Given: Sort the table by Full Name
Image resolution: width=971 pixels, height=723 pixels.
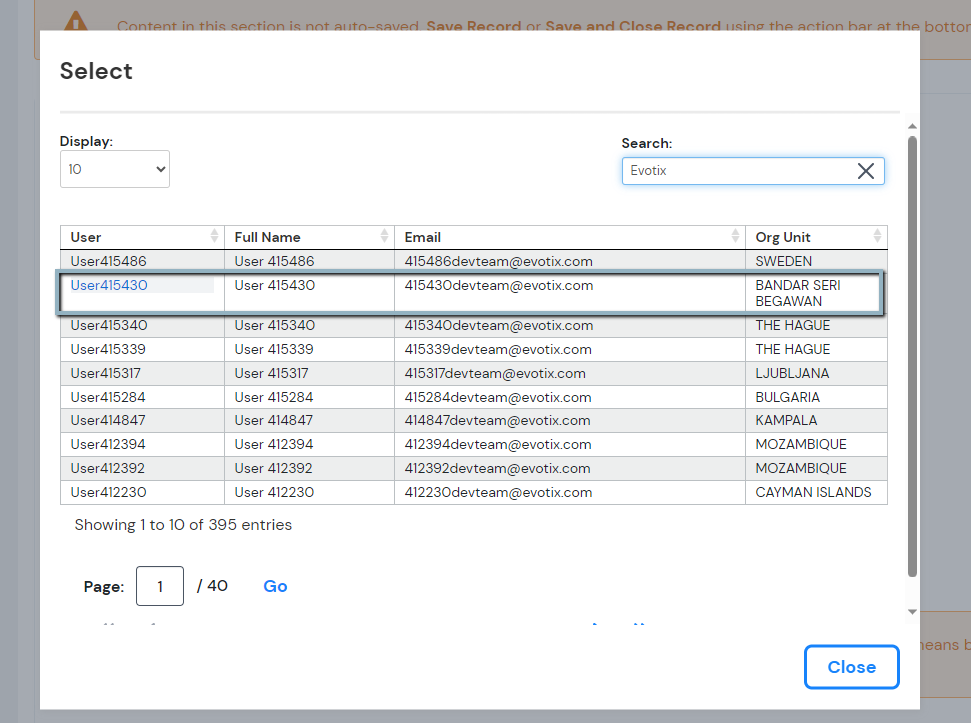Looking at the screenshot, I should [x=386, y=237].
